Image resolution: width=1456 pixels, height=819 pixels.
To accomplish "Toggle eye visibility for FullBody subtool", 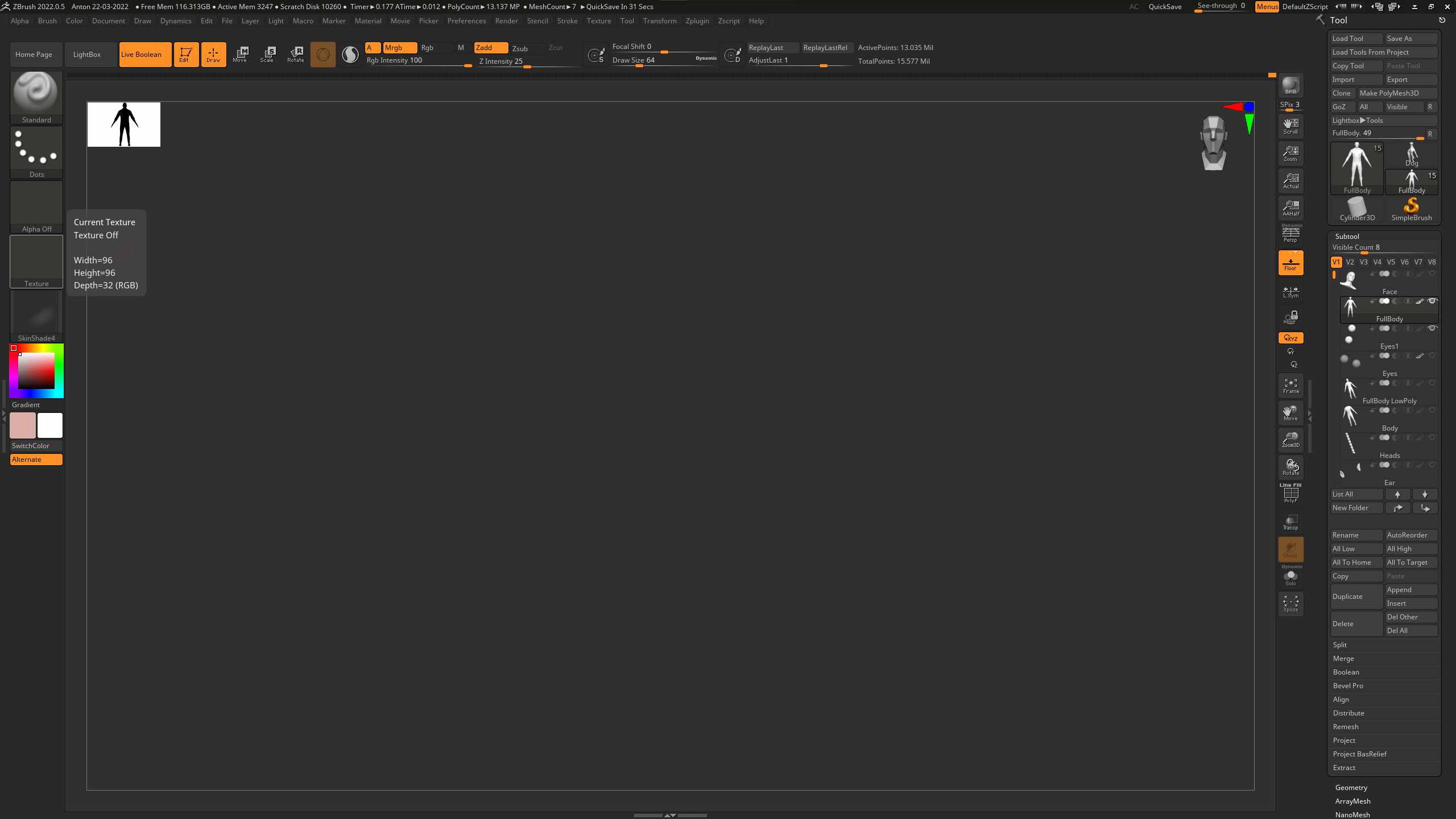I will coord(1432,301).
